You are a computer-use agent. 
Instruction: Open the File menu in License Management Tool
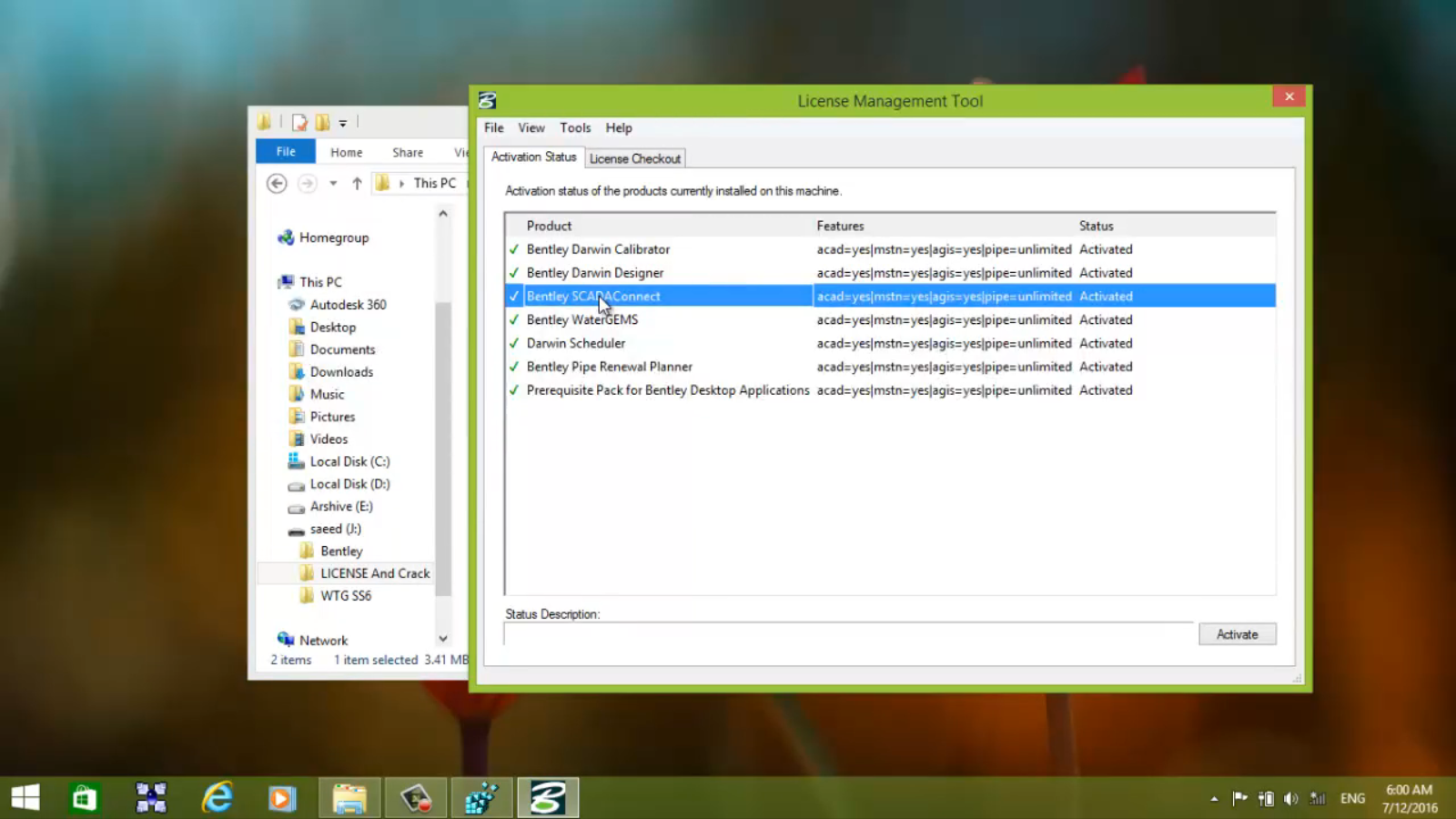[494, 127]
